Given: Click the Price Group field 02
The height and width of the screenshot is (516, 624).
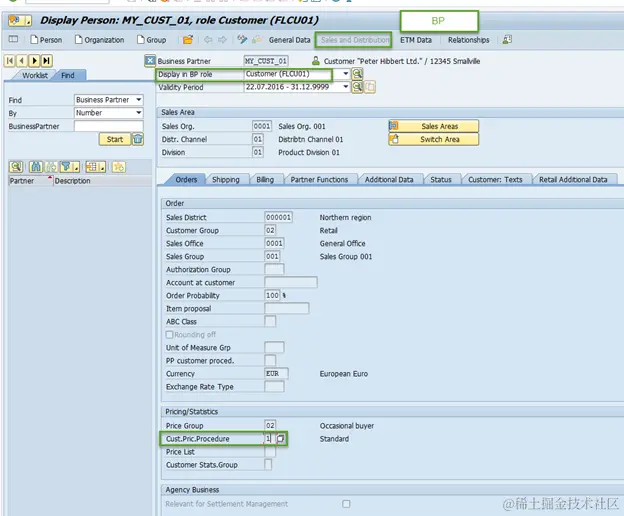Looking at the screenshot, I should coord(270,425).
